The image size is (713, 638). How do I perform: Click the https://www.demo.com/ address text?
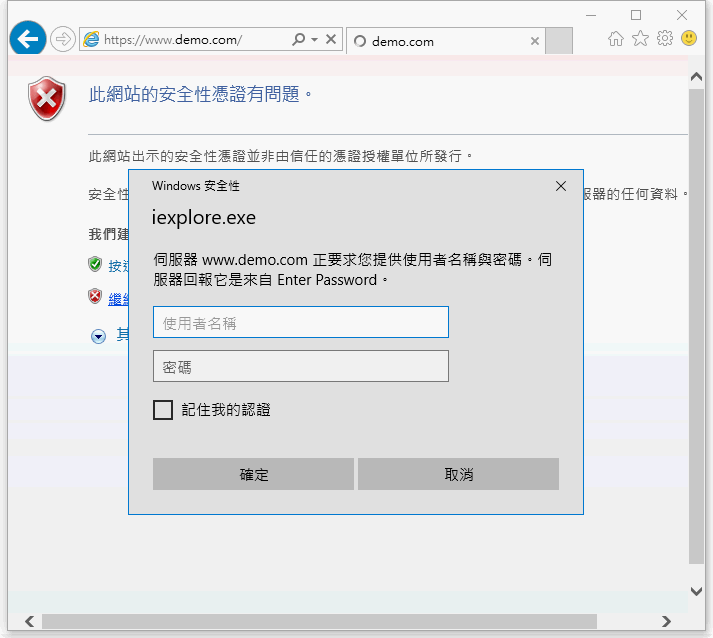point(173,40)
